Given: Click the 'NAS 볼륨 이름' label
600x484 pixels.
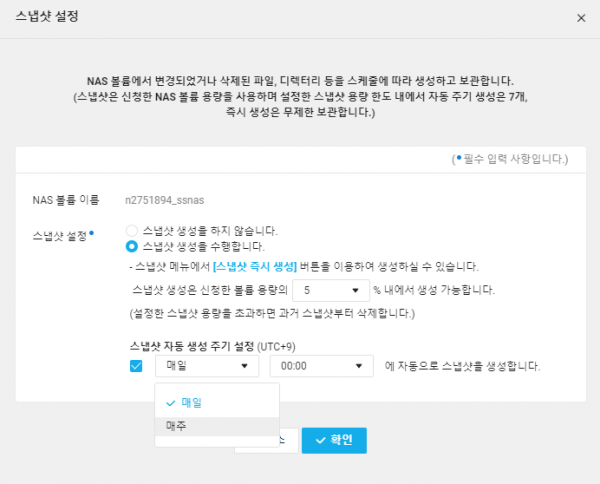Looking at the screenshot, I should click(66, 200).
